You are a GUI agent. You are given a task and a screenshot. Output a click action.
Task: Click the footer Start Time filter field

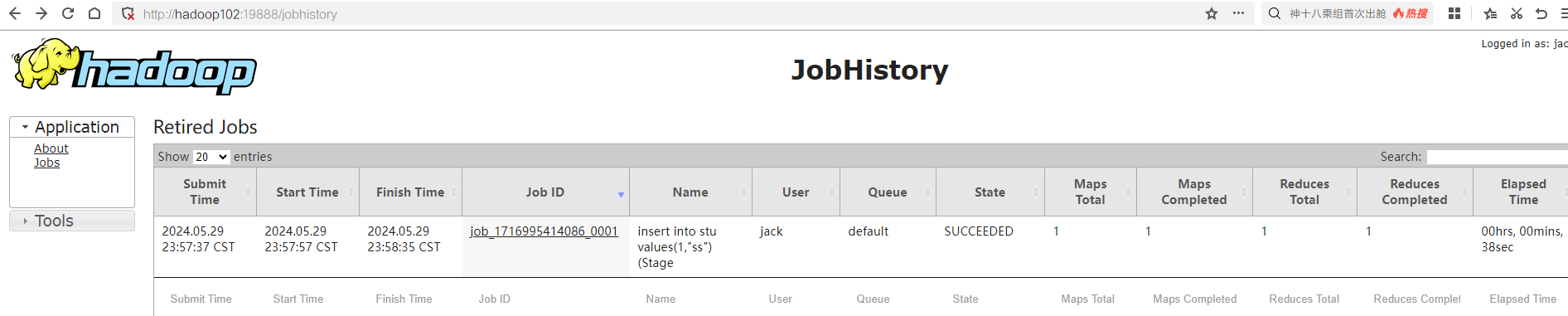coord(307,299)
